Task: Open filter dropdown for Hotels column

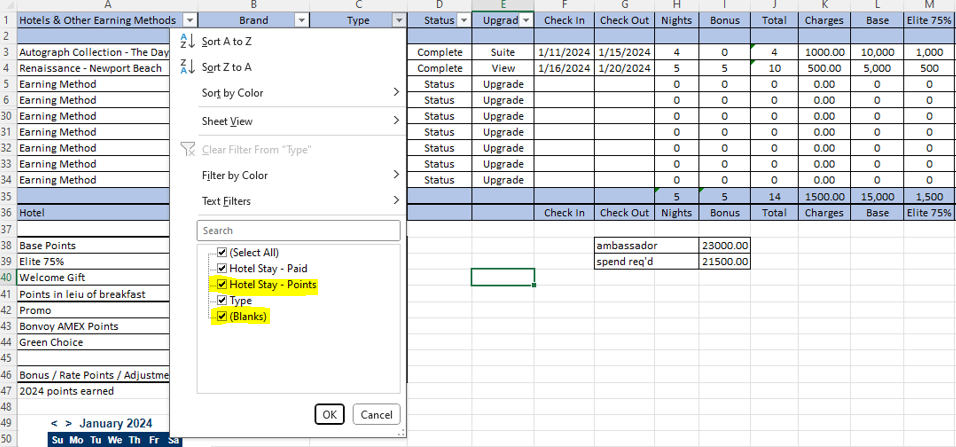Action: 190,20
